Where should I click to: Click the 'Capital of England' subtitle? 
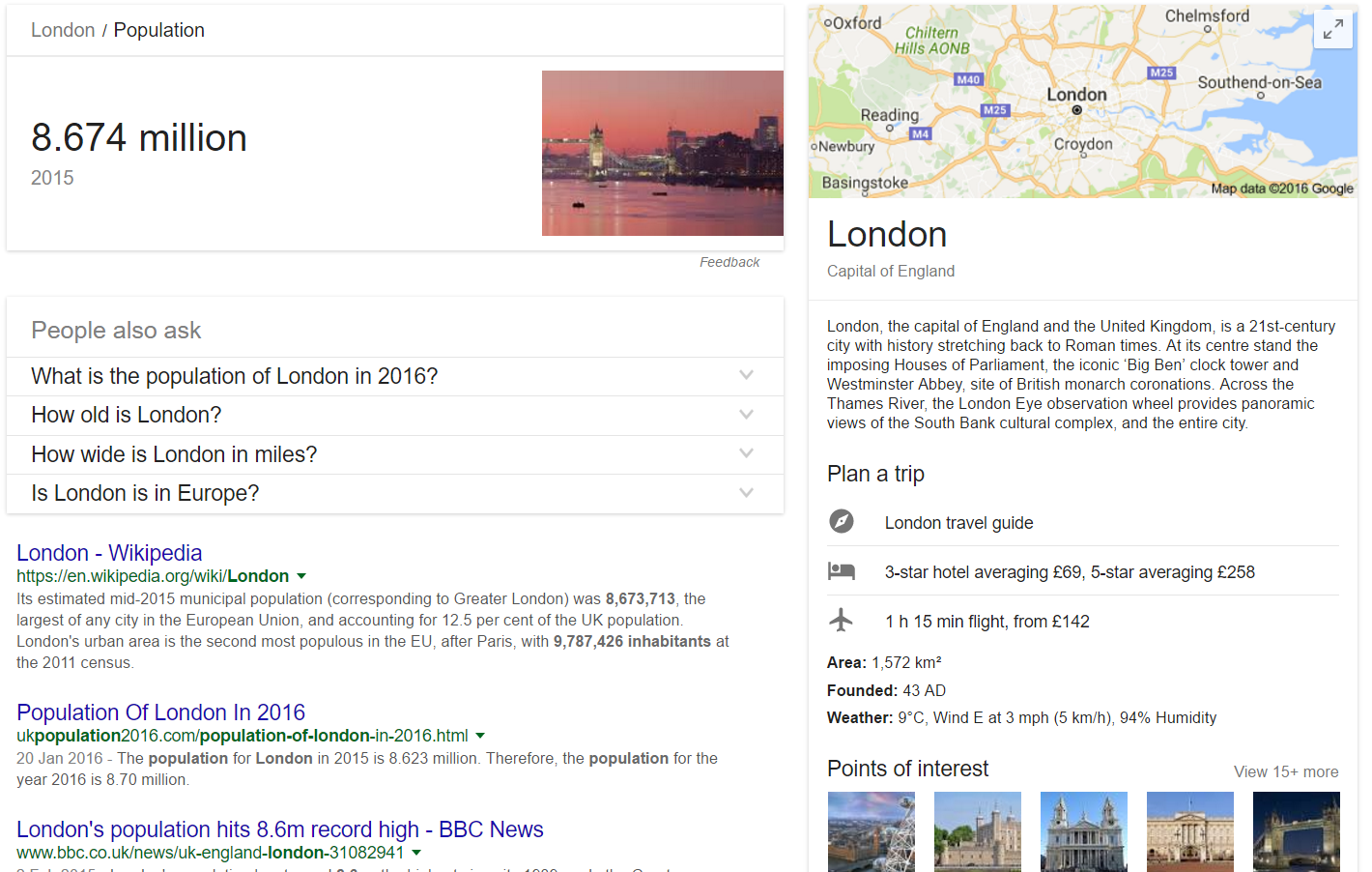[x=891, y=271]
